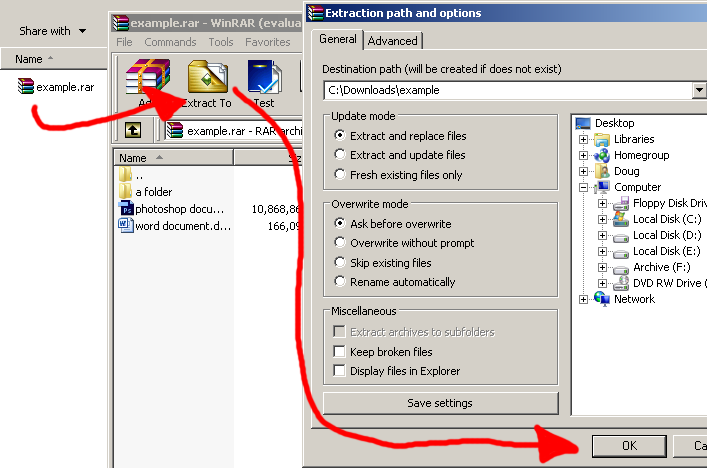Click the up one level folder icon

click(x=132, y=130)
